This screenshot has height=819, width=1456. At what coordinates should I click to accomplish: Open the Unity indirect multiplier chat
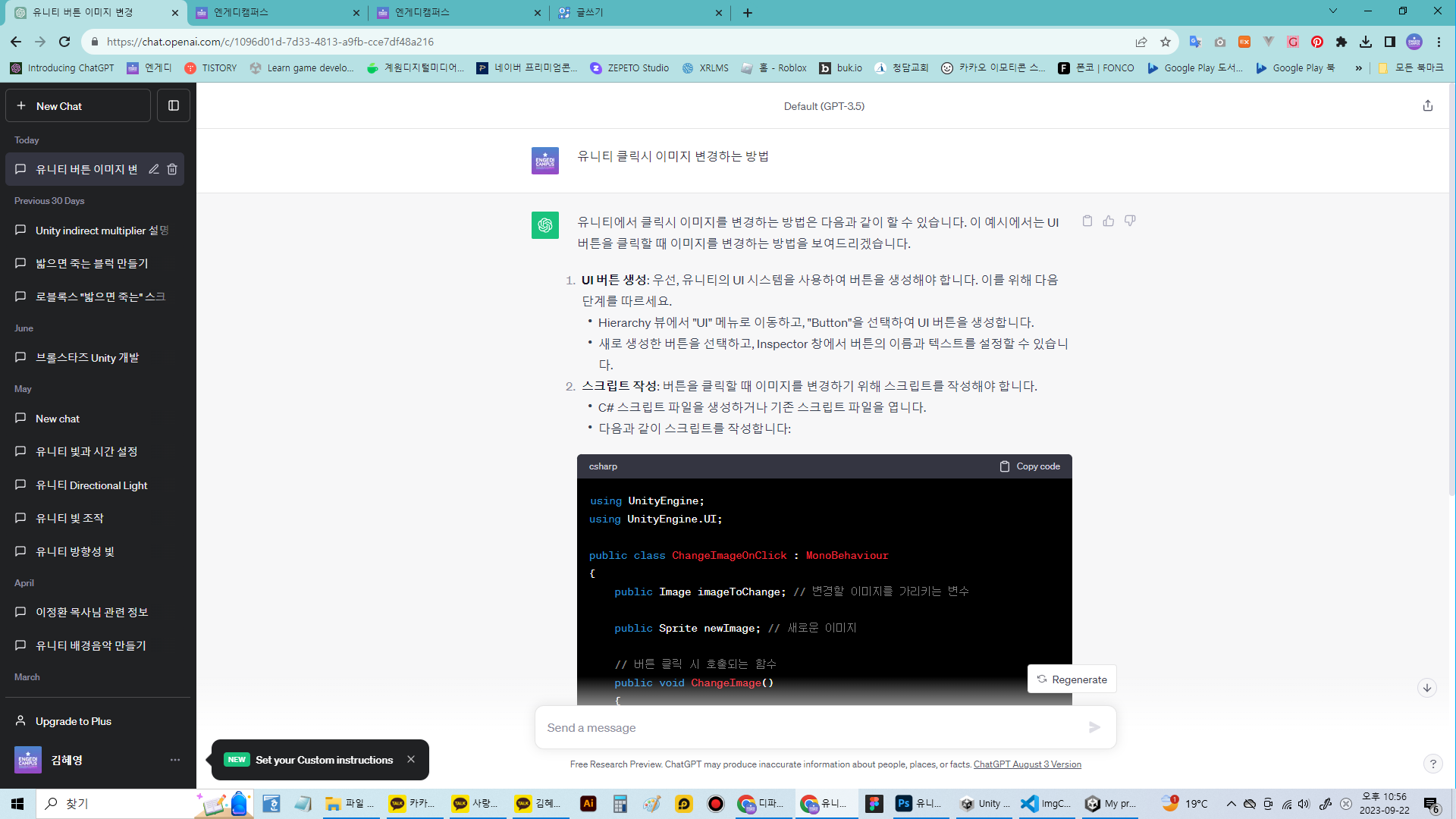[95, 230]
